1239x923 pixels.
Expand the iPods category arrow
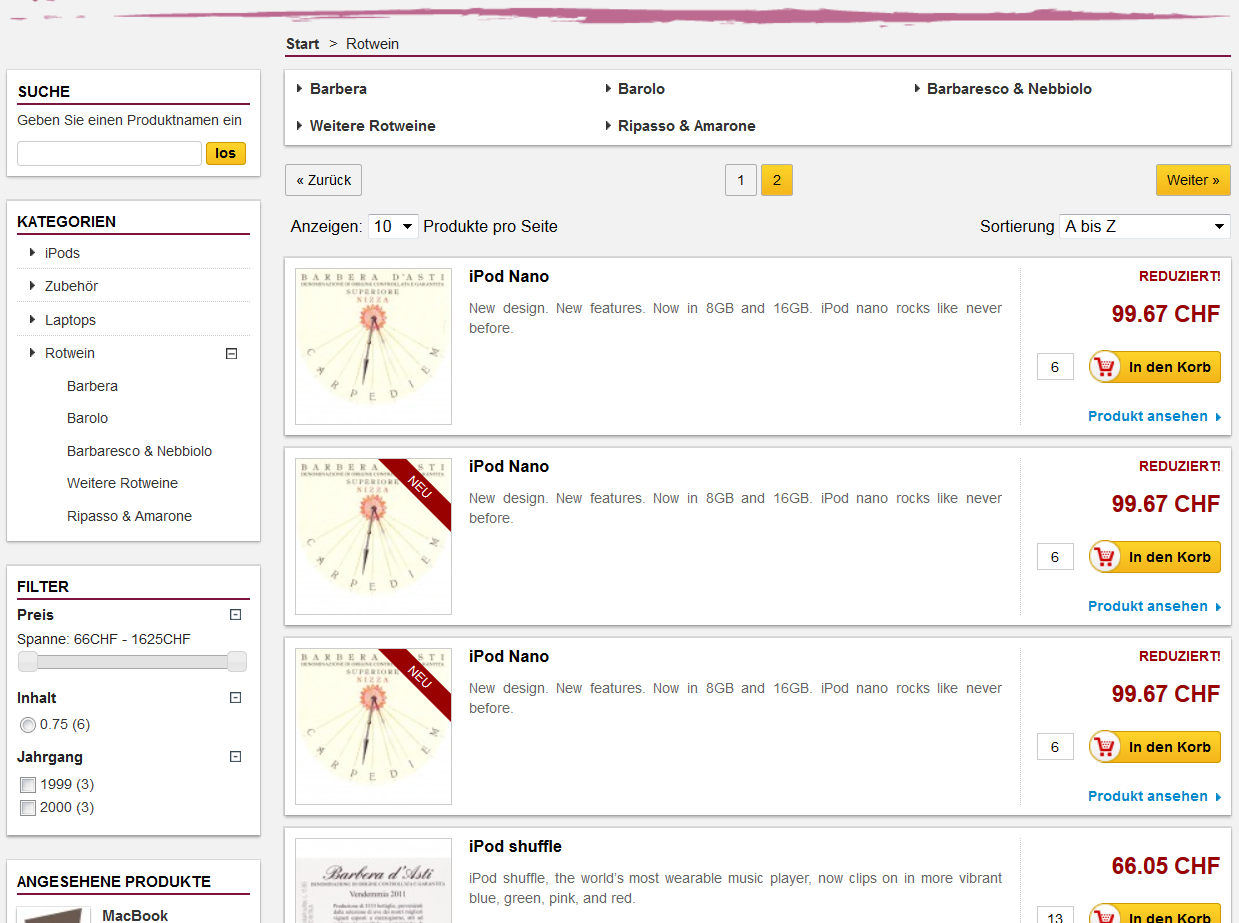[33, 253]
